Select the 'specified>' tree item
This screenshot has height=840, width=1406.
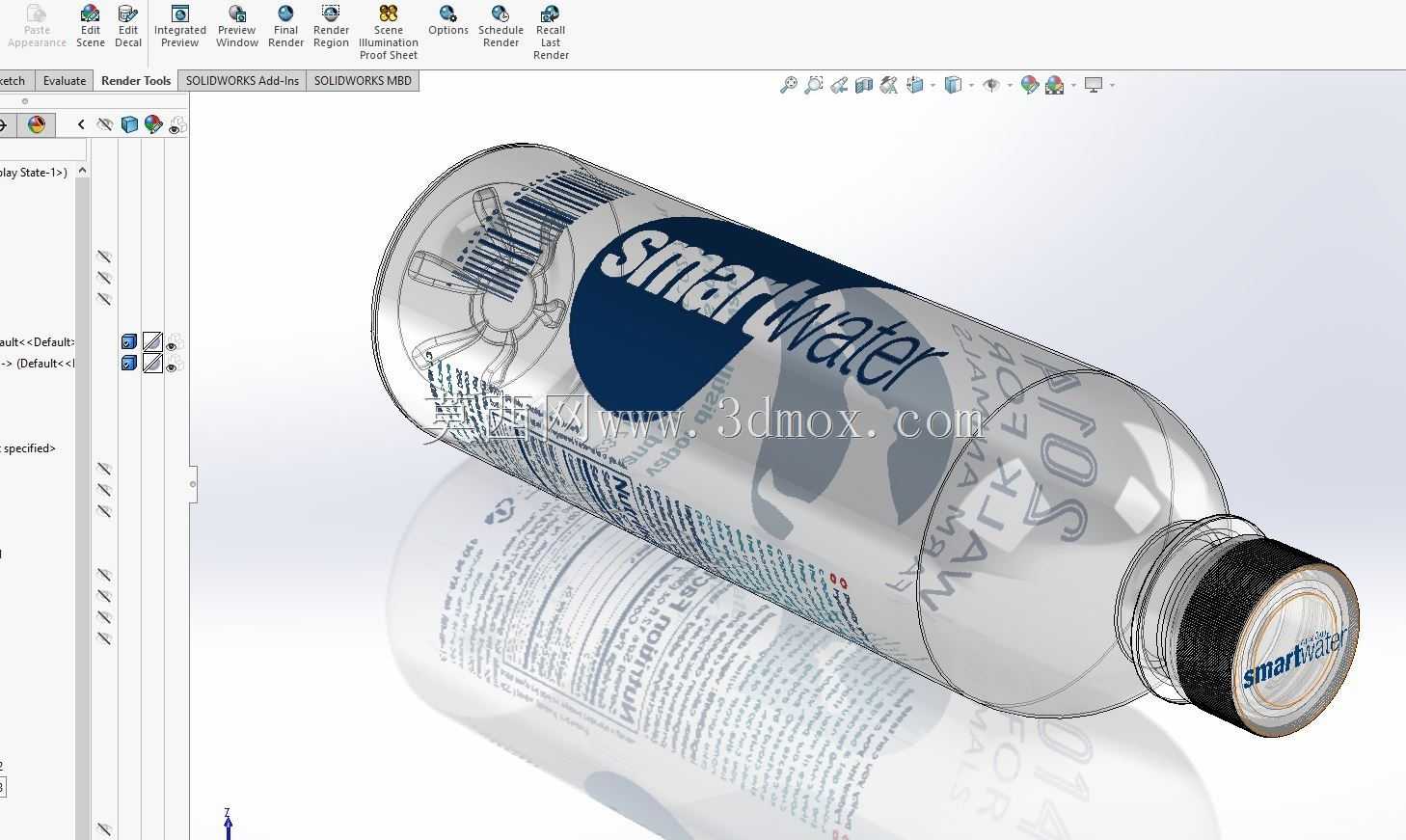click(28, 448)
